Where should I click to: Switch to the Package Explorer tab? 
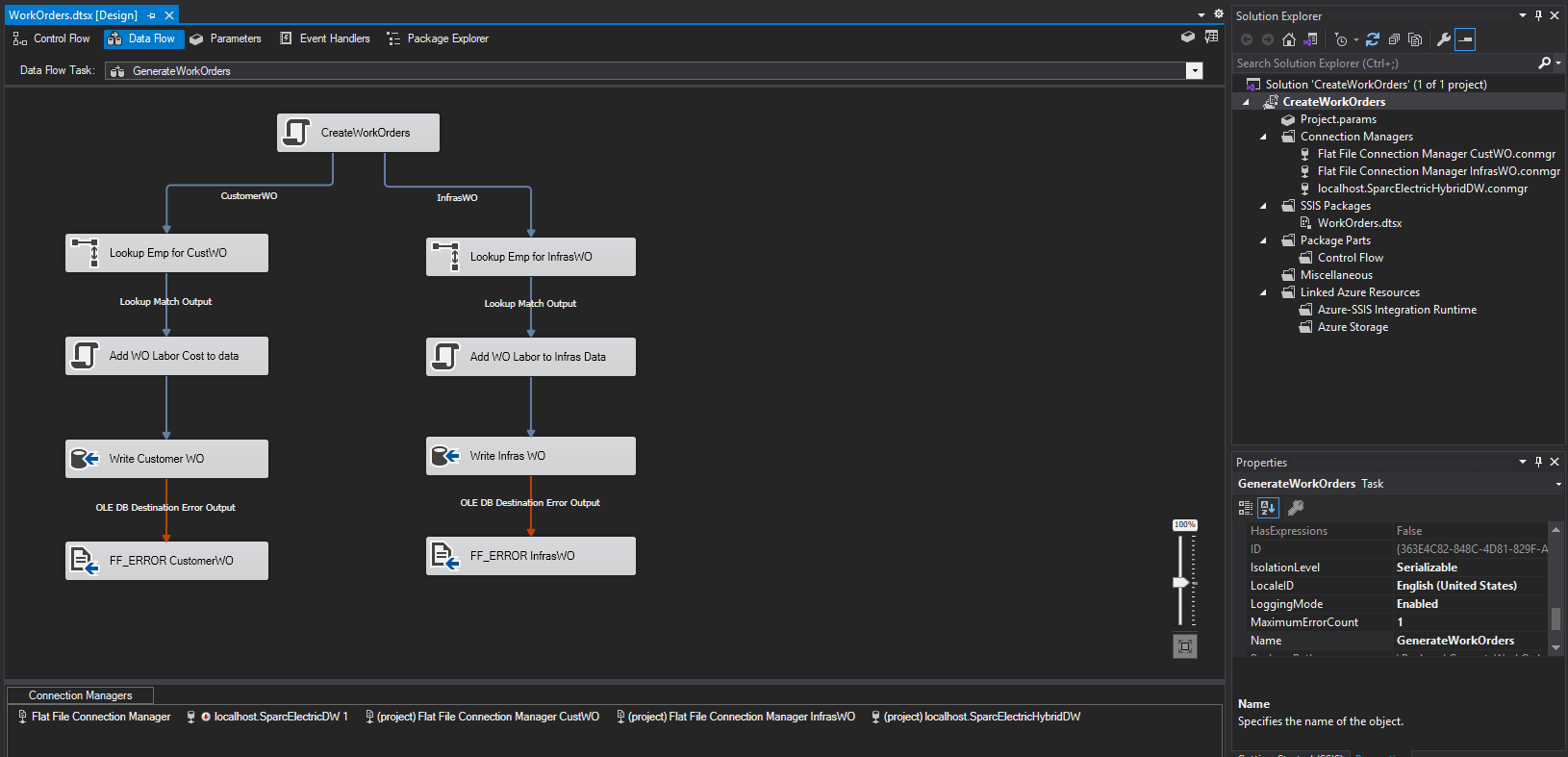(438, 38)
